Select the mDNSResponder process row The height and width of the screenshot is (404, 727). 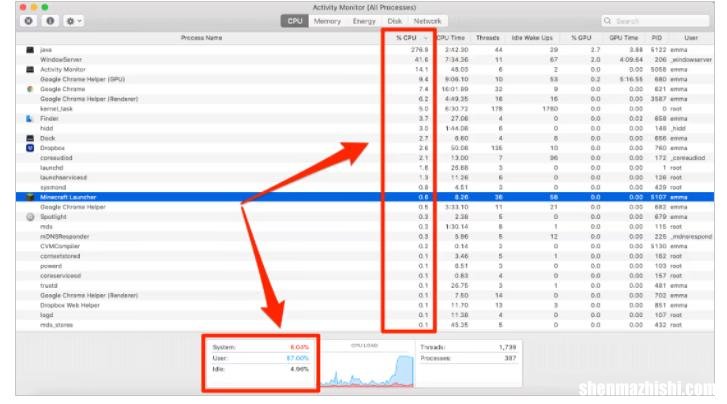click(365, 237)
